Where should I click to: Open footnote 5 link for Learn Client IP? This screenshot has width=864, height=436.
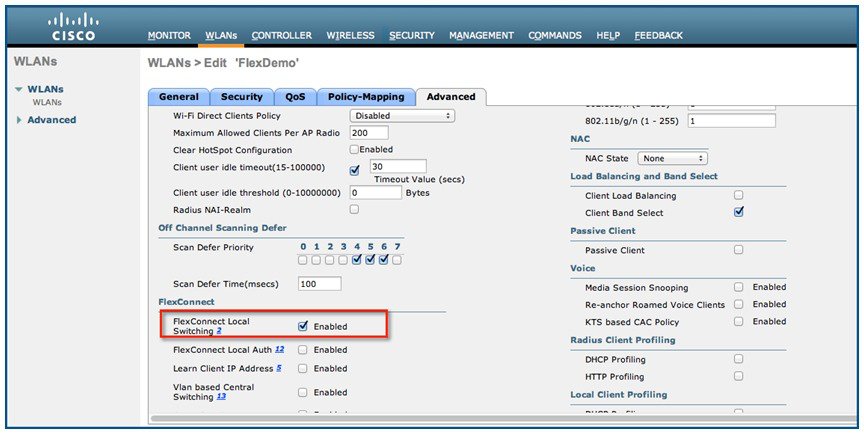[279, 368]
